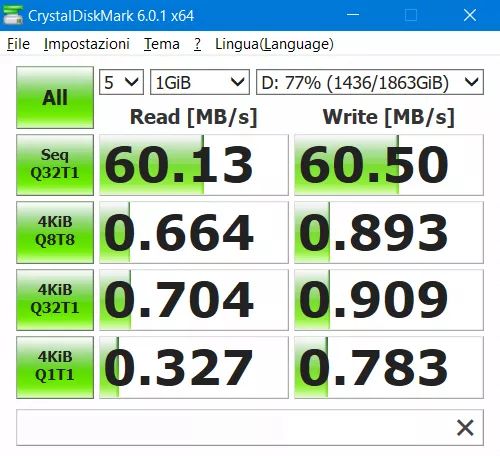This screenshot has height=456, width=500.
Task: Start the 4KiB Q8T8 test
Action: click(55, 232)
